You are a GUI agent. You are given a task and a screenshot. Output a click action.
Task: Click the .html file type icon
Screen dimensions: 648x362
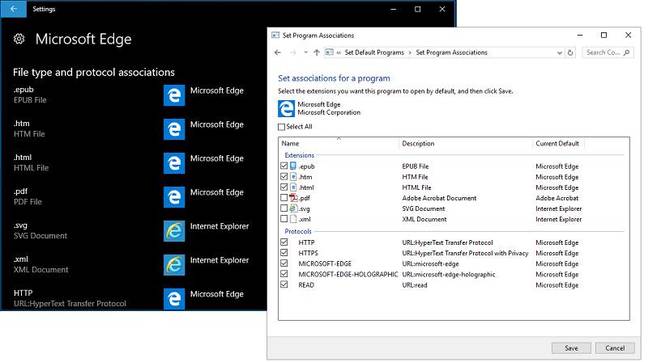[293, 187]
